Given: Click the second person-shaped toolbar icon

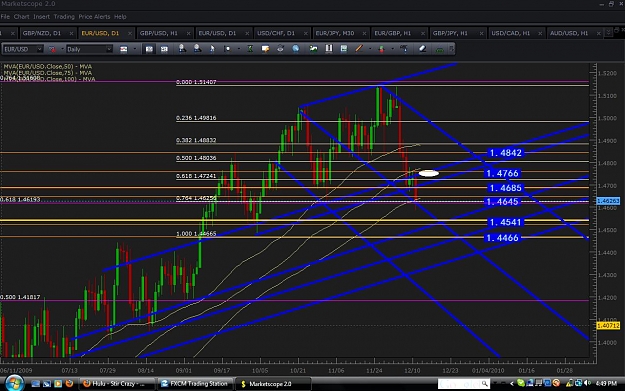Looking at the screenshot, I should pyautogui.click(x=197, y=49).
